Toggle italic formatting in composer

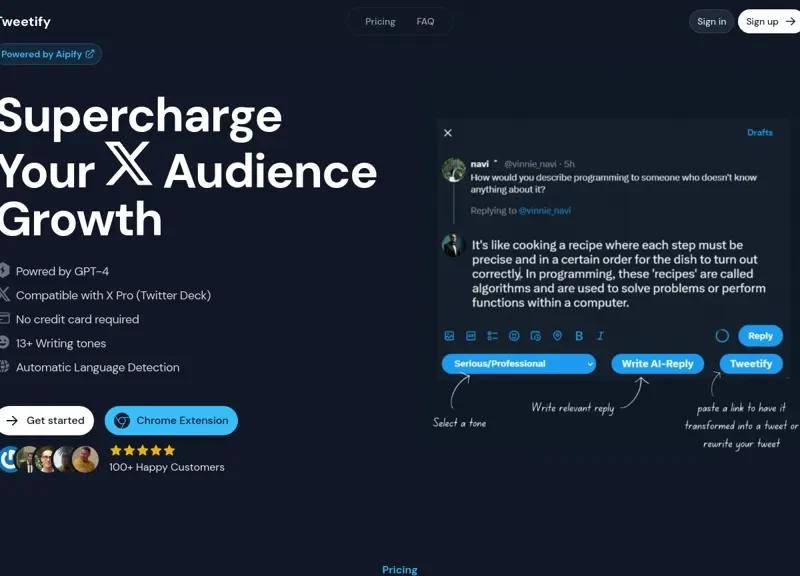[x=600, y=336]
